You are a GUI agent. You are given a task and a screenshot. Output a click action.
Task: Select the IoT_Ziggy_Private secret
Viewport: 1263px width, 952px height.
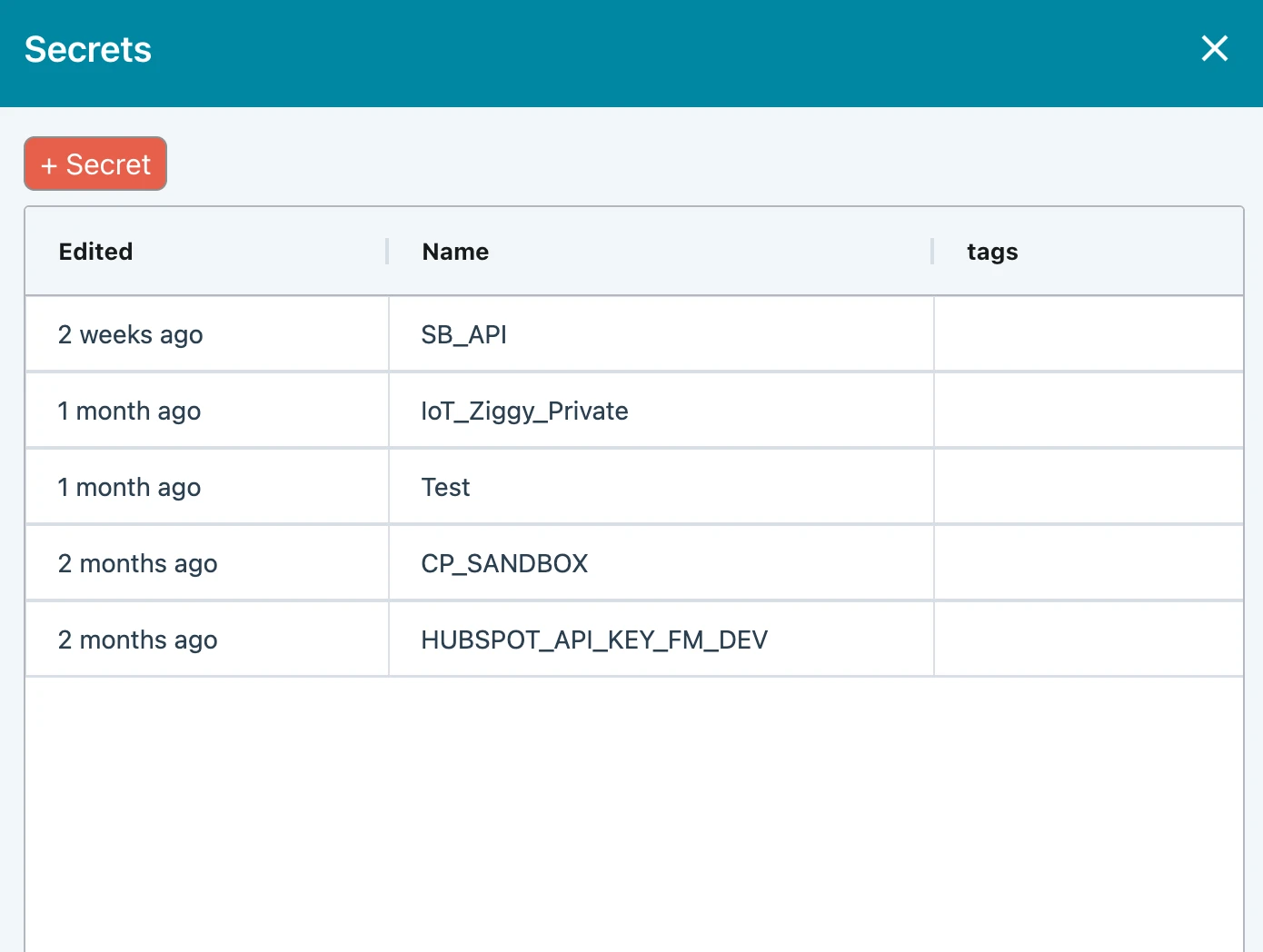(524, 412)
